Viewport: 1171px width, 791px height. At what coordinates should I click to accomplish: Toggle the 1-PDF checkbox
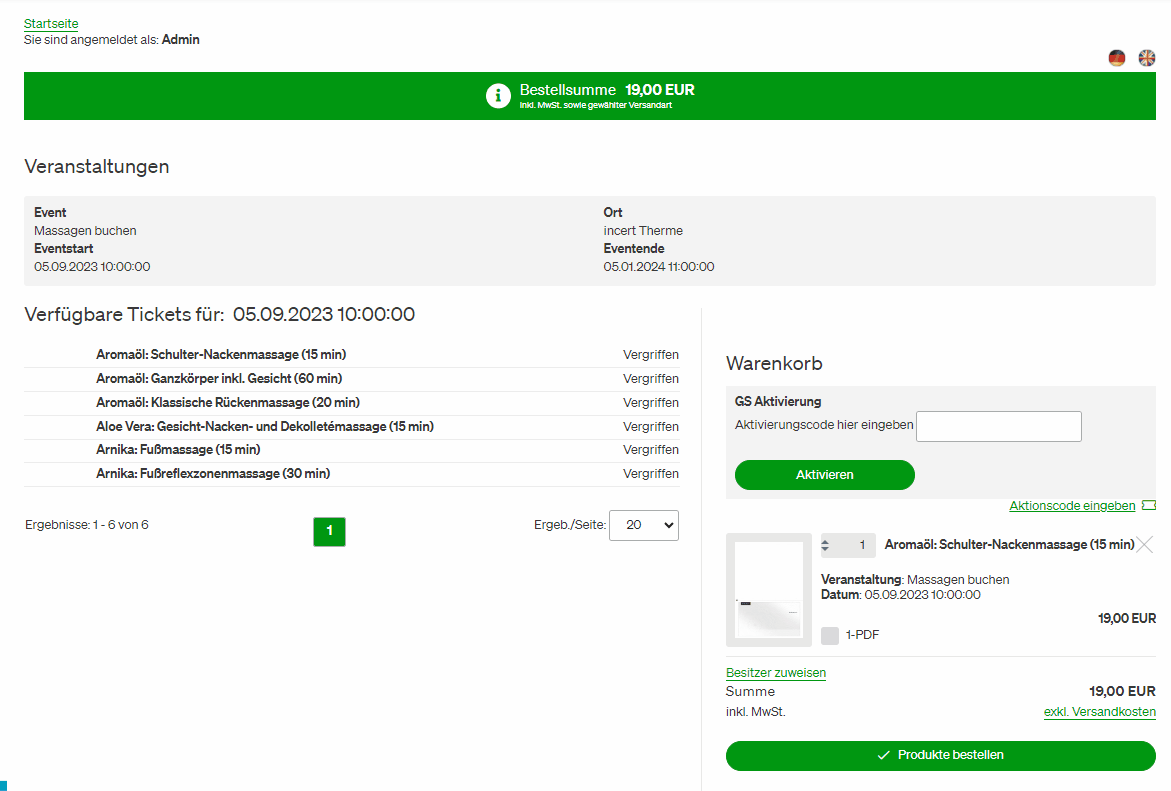tap(830, 636)
